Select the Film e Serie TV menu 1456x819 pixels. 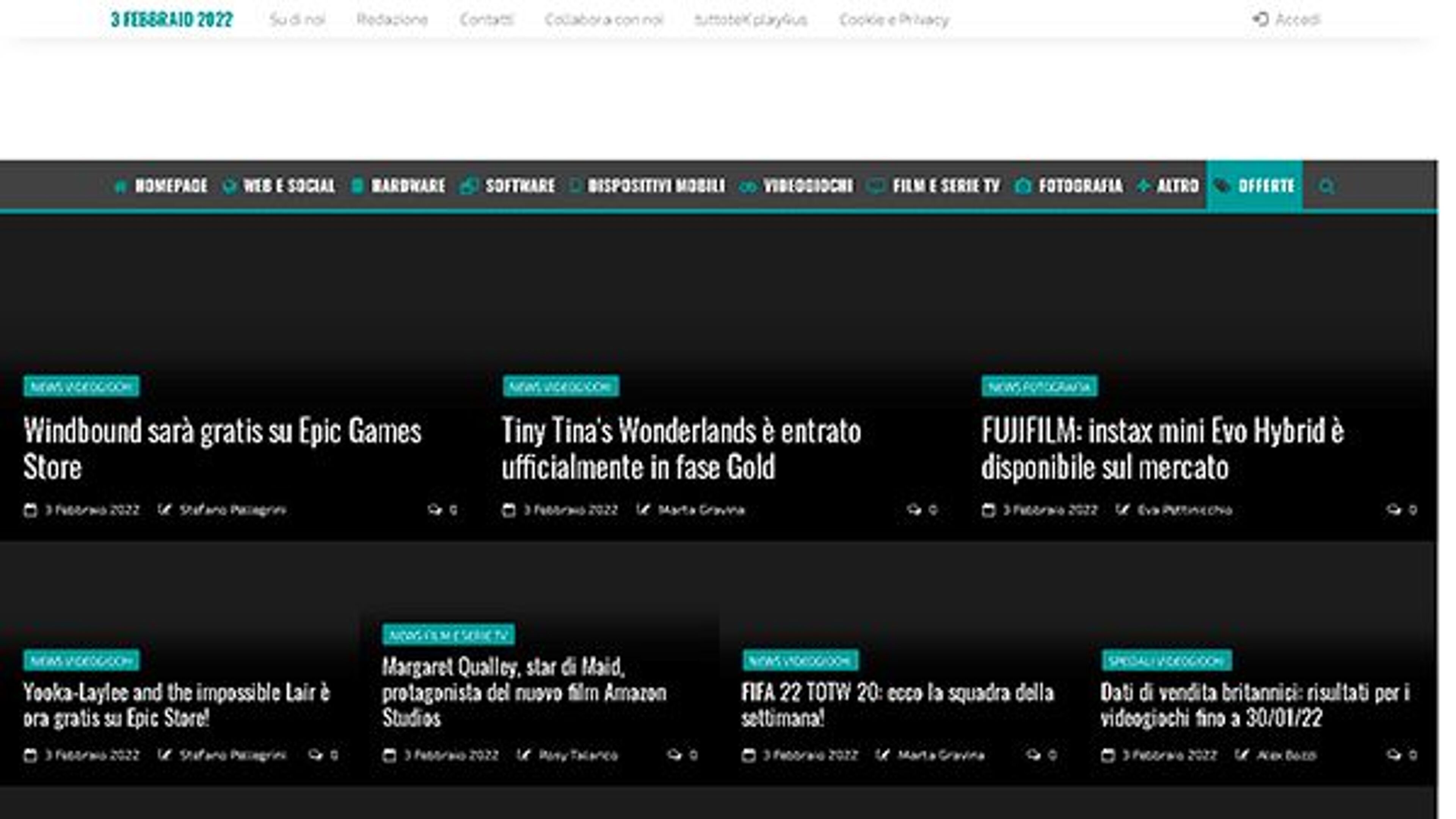tap(946, 187)
